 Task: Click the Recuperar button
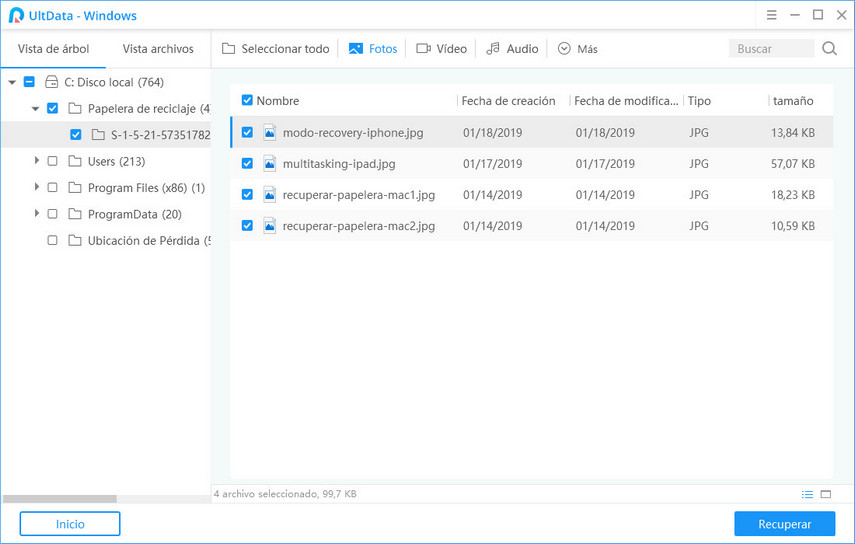pyautogui.click(x=785, y=524)
